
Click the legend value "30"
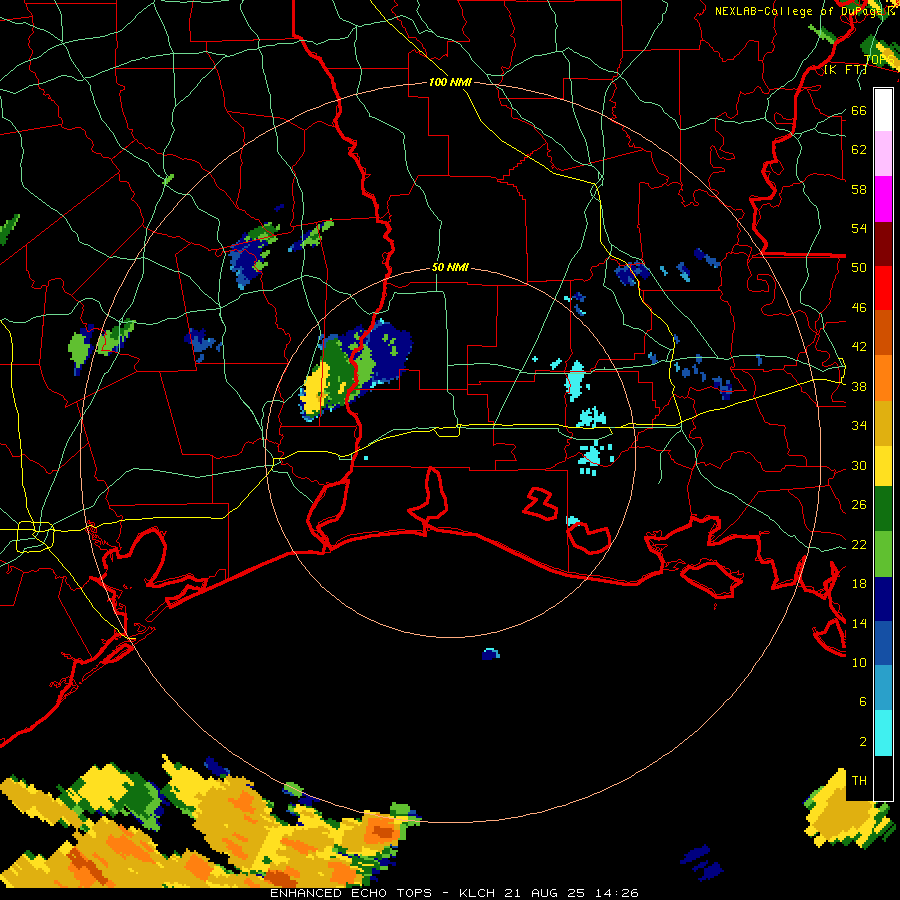click(x=859, y=465)
